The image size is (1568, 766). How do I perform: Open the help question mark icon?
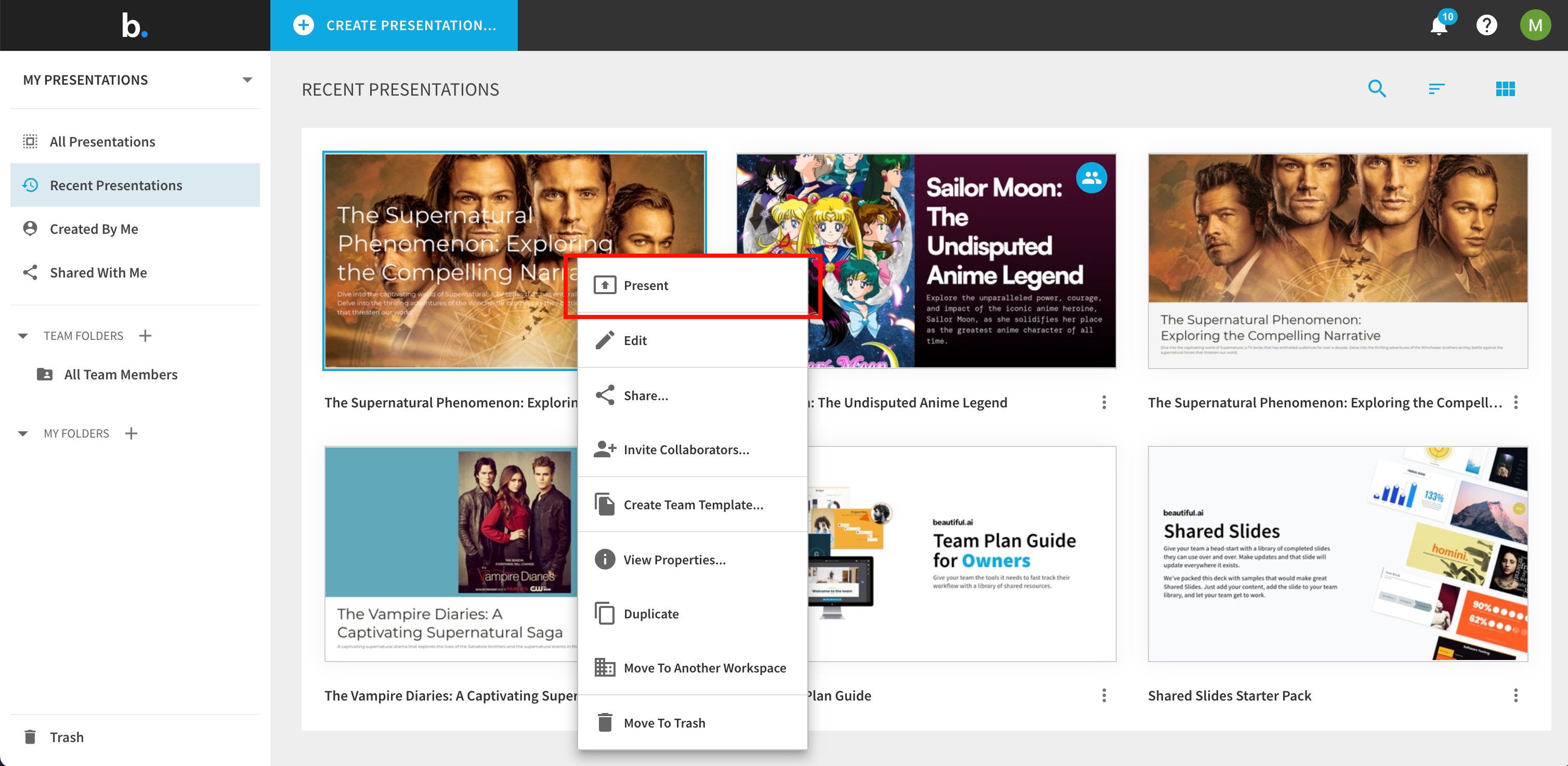[x=1486, y=25]
